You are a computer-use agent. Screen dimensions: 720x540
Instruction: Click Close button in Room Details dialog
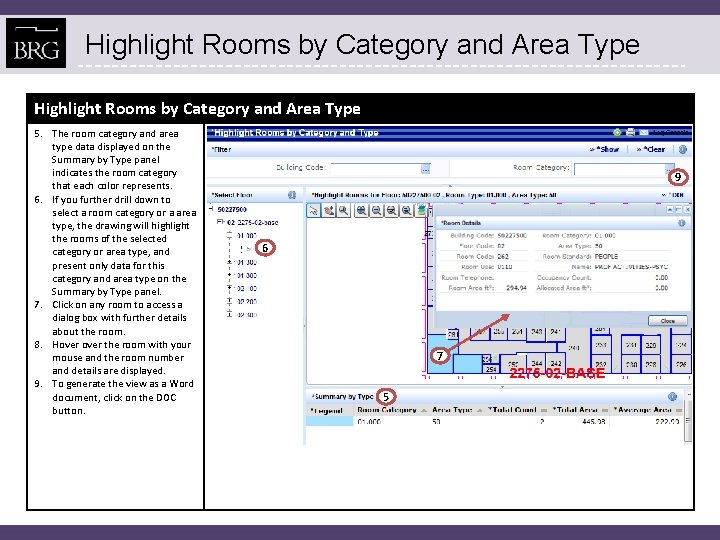click(x=668, y=321)
